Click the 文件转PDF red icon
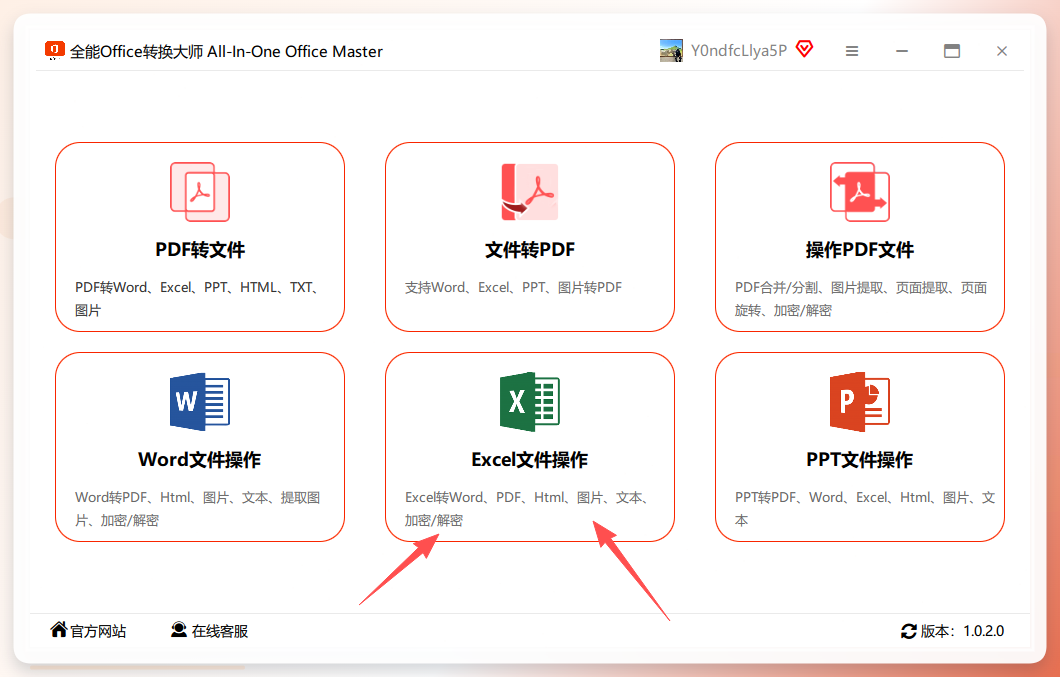Viewport: 1060px width, 677px height. (530, 192)
